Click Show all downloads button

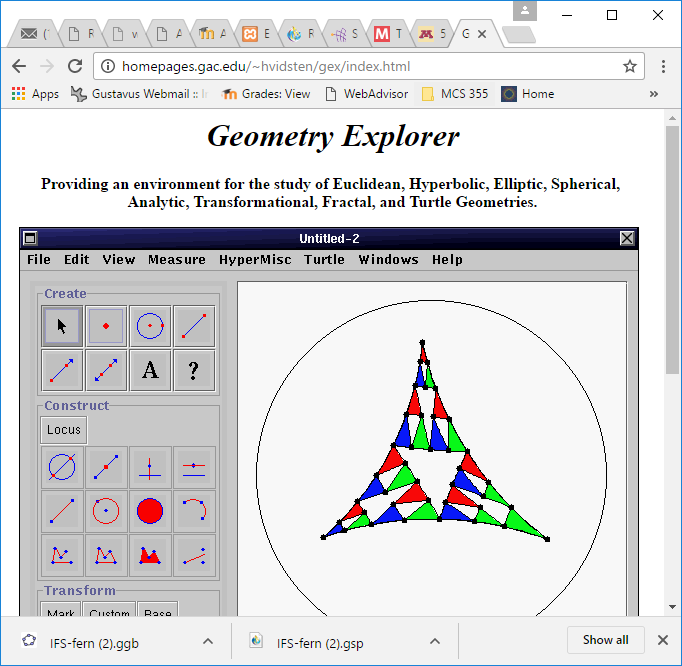pos(605,640)
